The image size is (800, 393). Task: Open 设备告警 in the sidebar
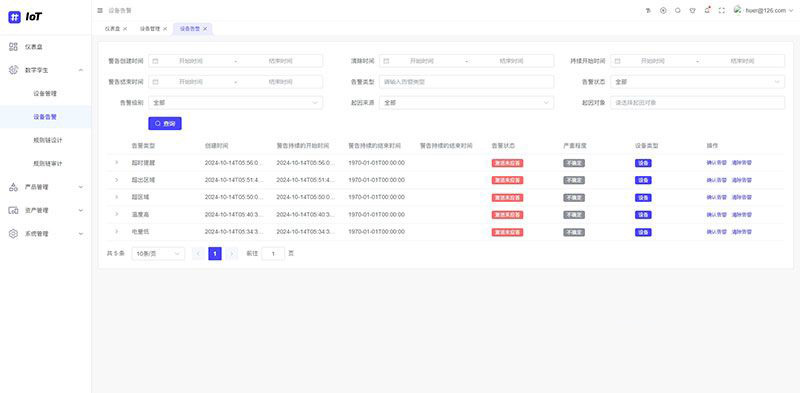click(x=45, y=117)
